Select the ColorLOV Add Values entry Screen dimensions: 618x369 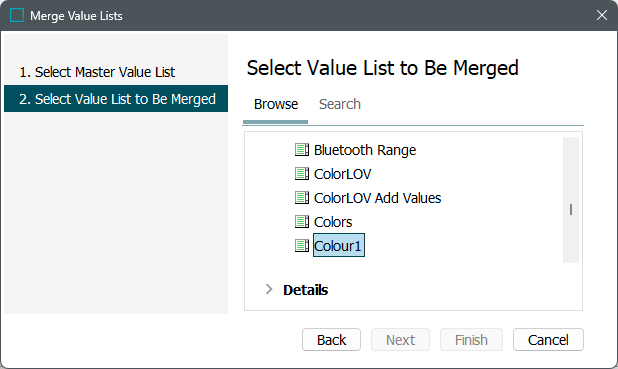(x=377, y=198)
